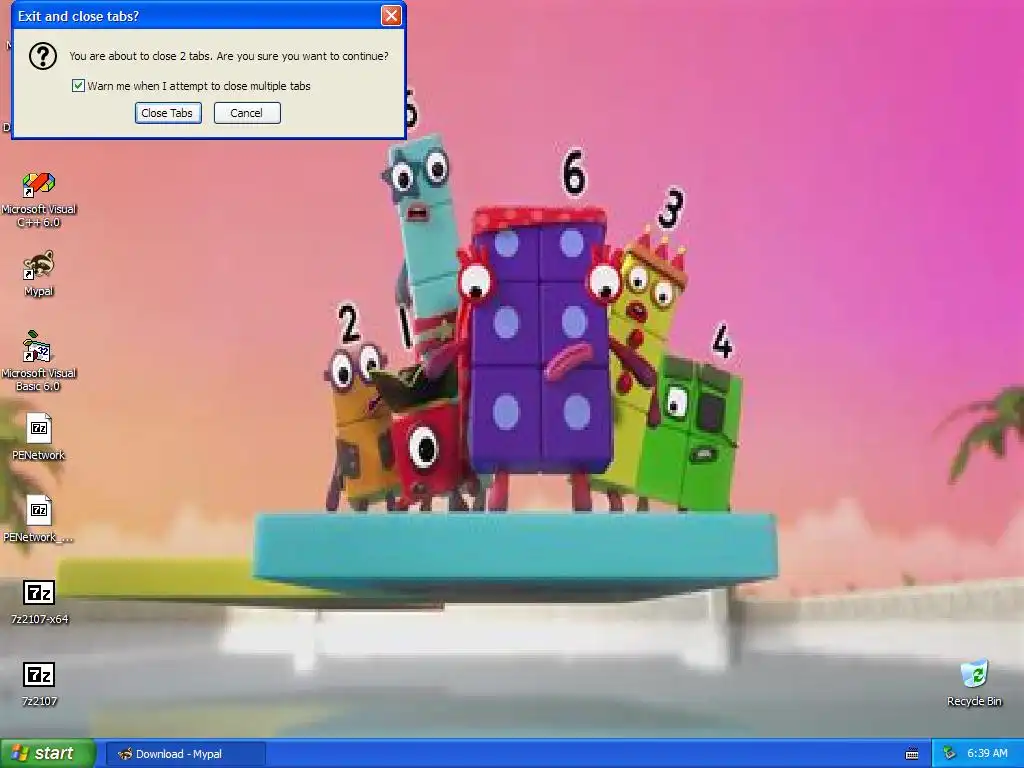Image resolution: width=1024 pixels, height=768 pixels.
Task: Switch to Download - Mypal taskbar window
Action: [185, 754]
